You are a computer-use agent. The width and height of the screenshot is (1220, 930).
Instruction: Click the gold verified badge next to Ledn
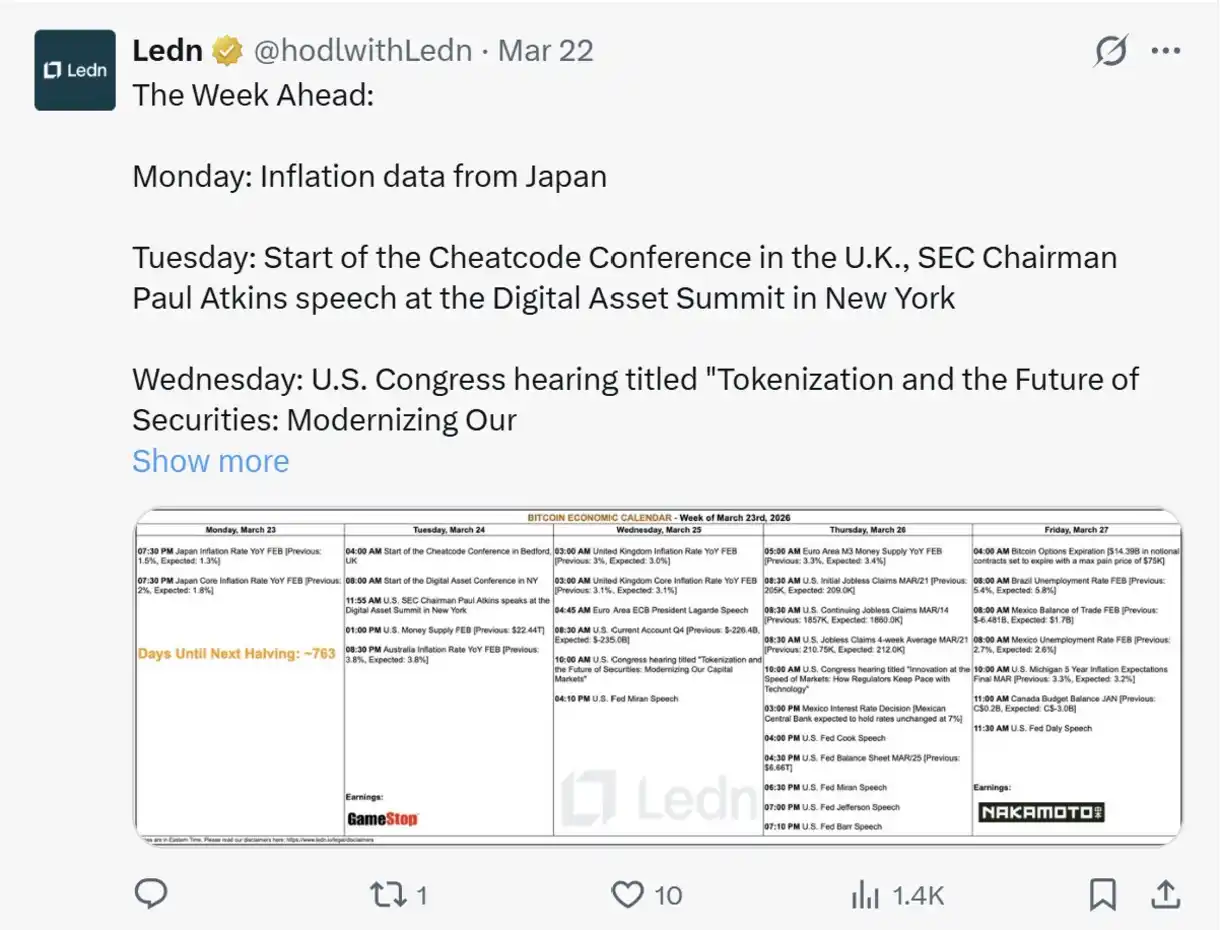coord(228,49)
